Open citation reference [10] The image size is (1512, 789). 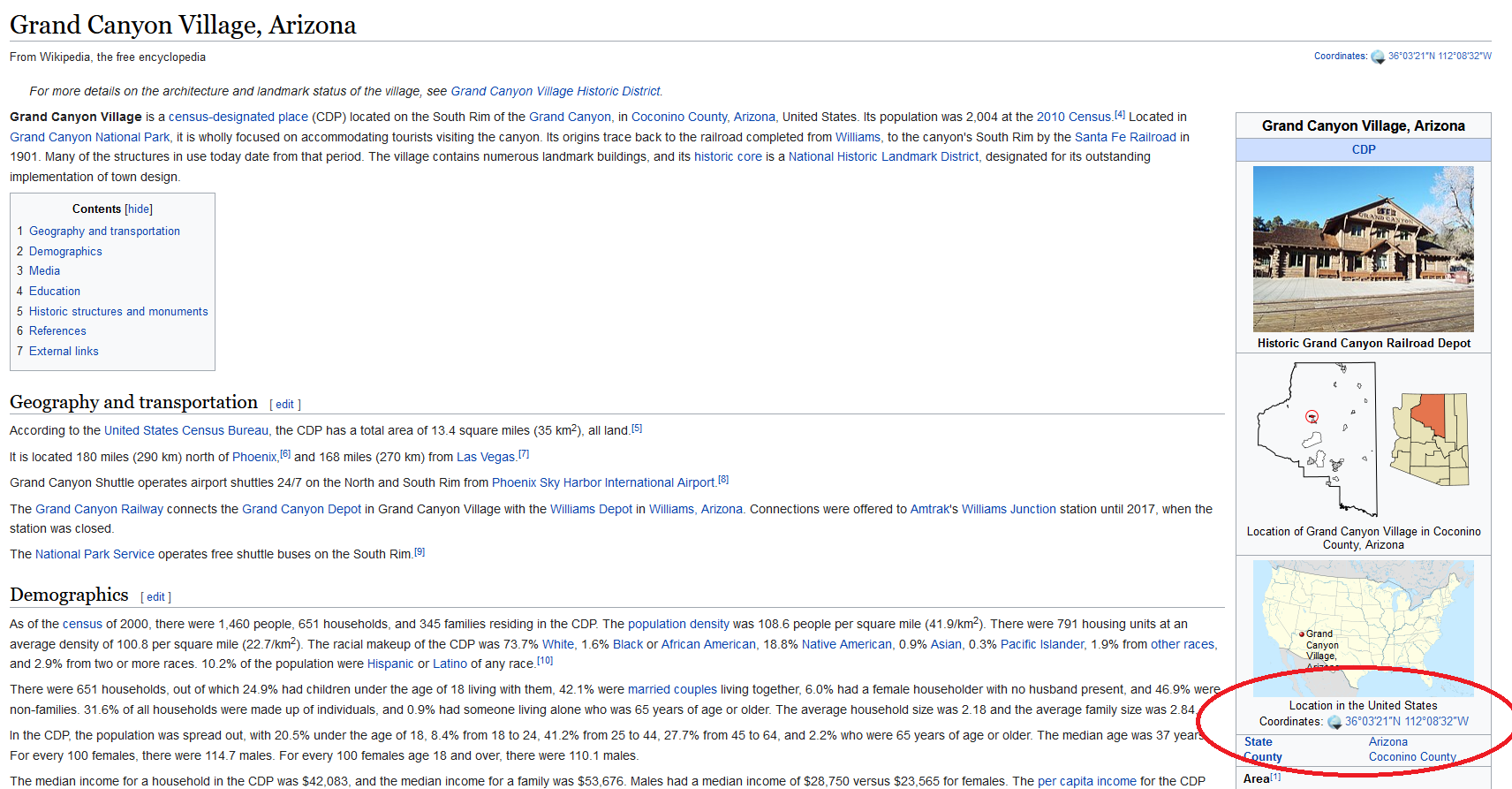(x=545, y=661)
